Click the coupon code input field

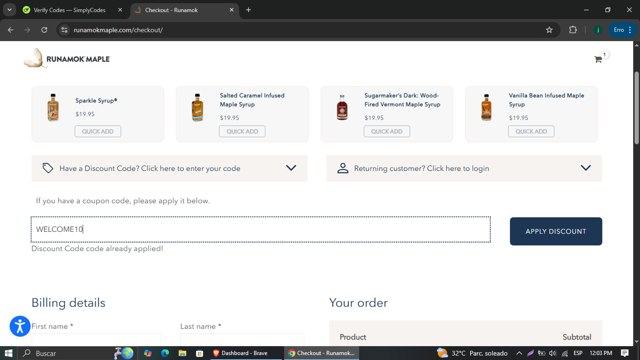click(x=261, y=229)
